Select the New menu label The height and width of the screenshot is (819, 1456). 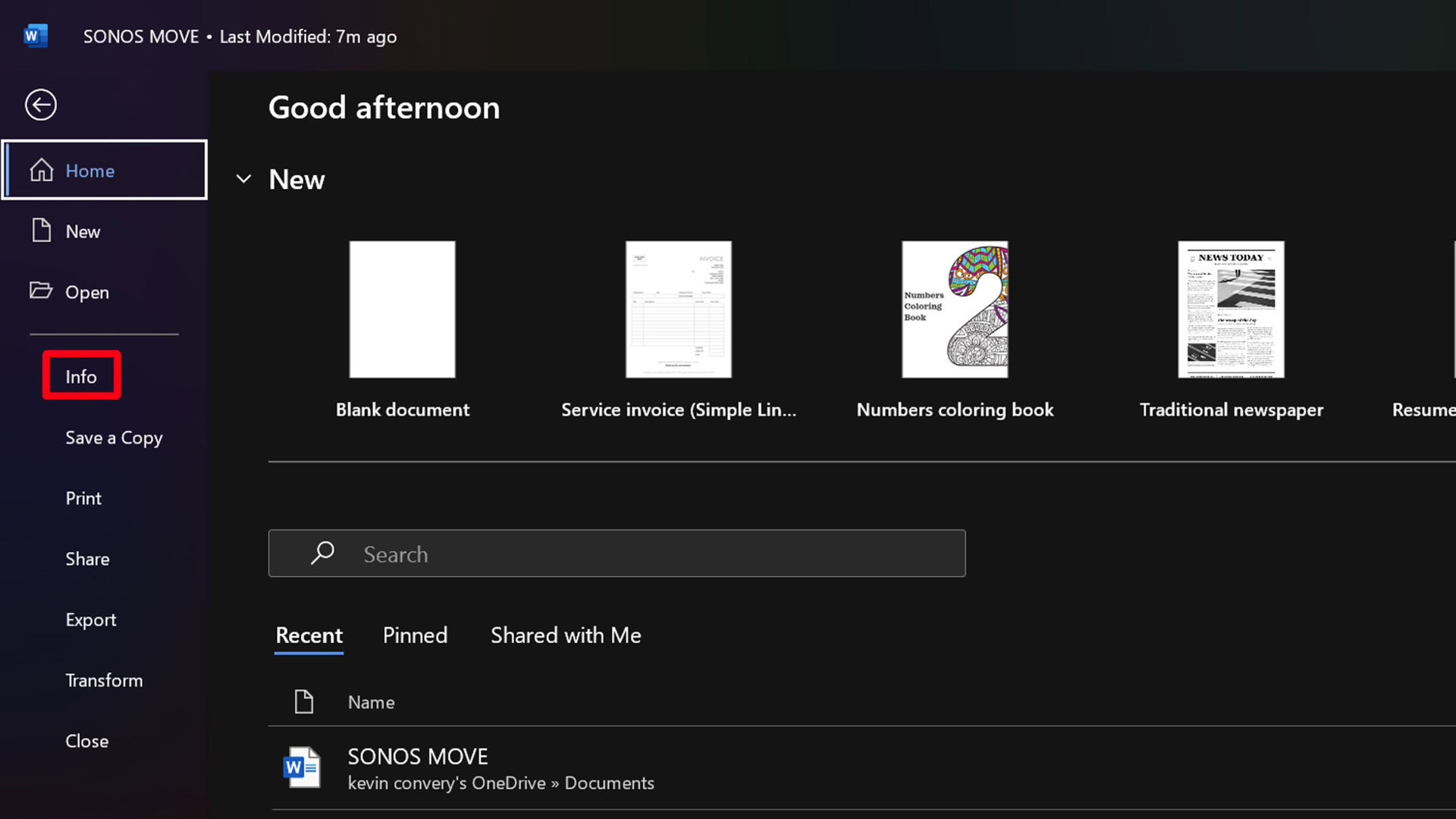point(83,231)
